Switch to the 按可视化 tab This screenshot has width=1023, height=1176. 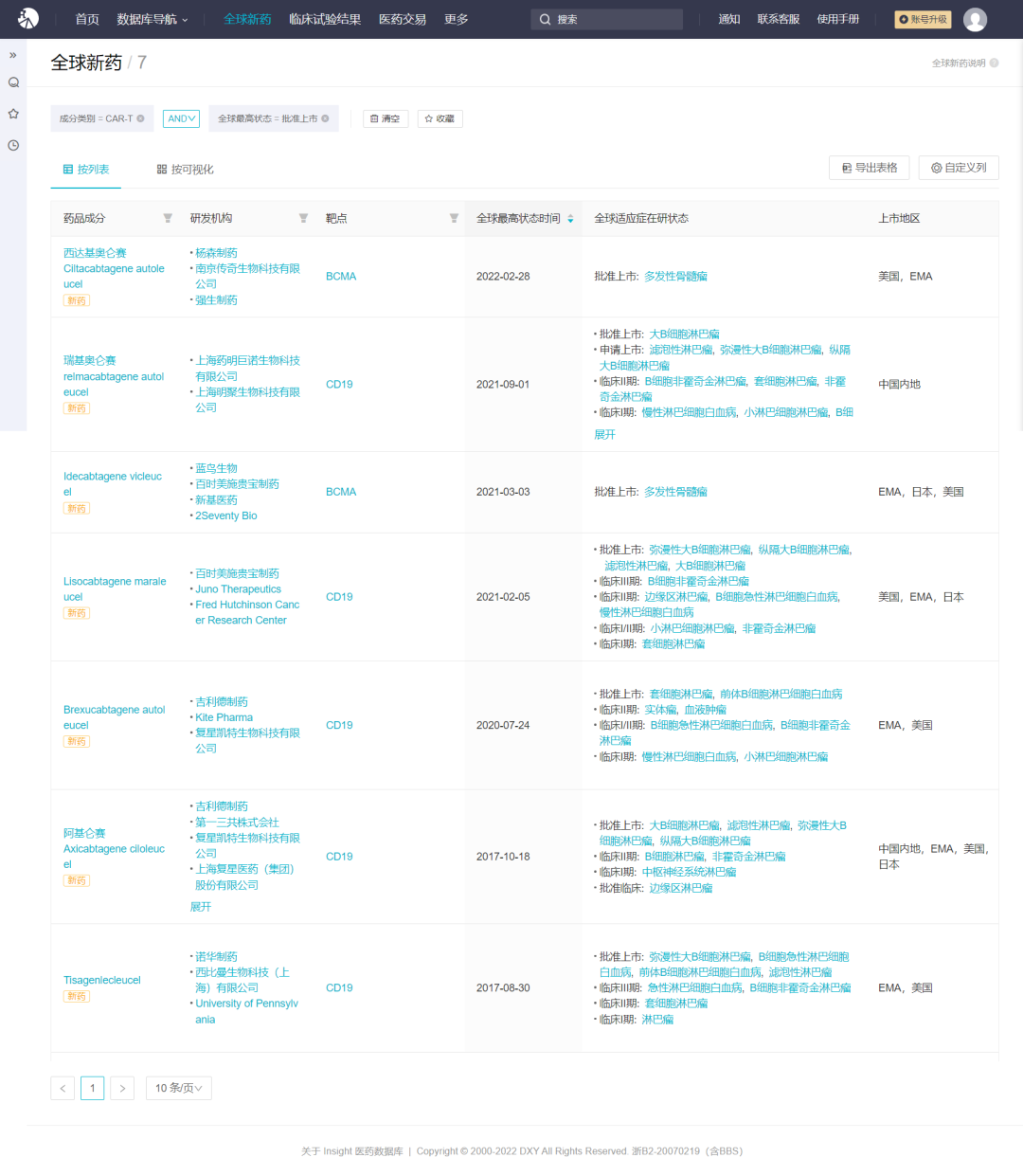coord(186,170)
